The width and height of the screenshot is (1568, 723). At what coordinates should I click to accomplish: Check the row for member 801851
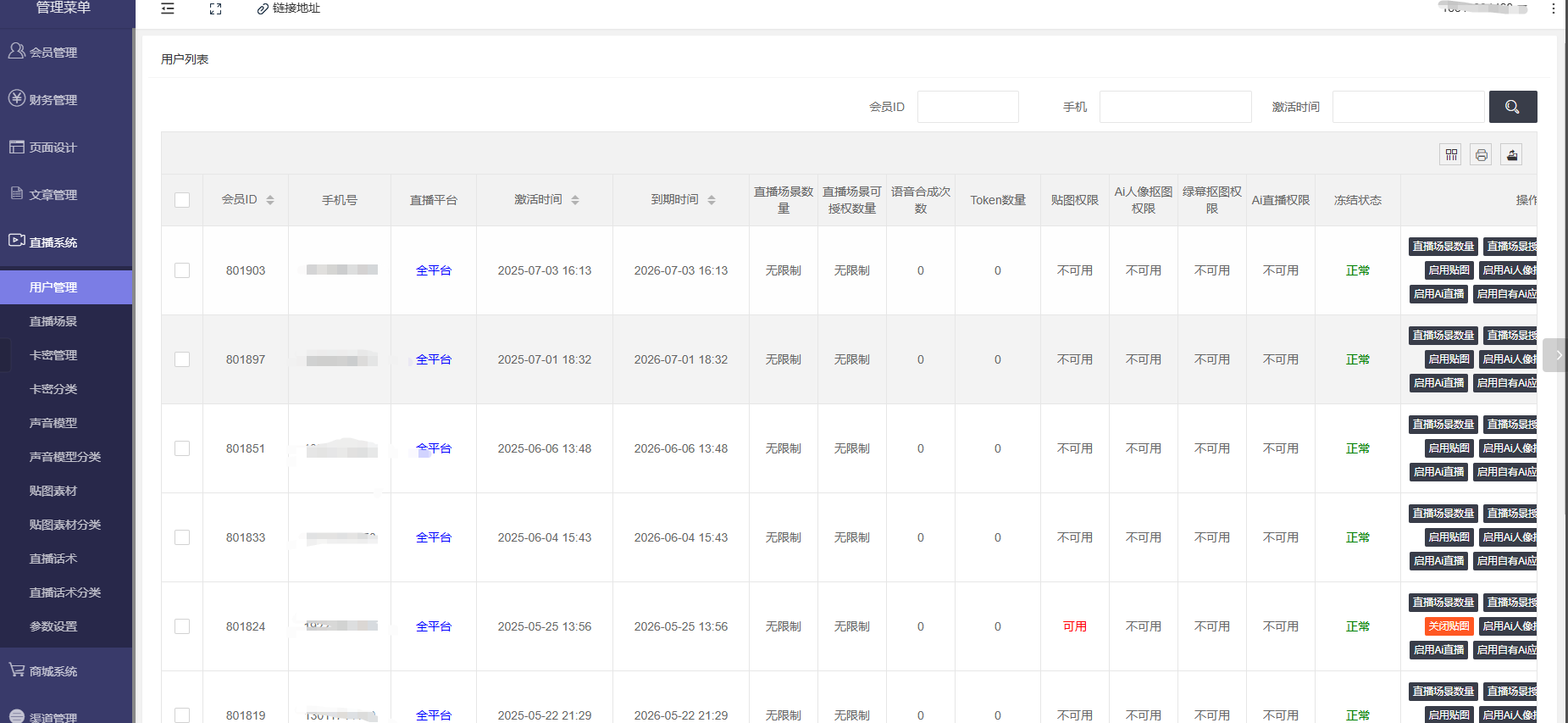click(182, 448)
